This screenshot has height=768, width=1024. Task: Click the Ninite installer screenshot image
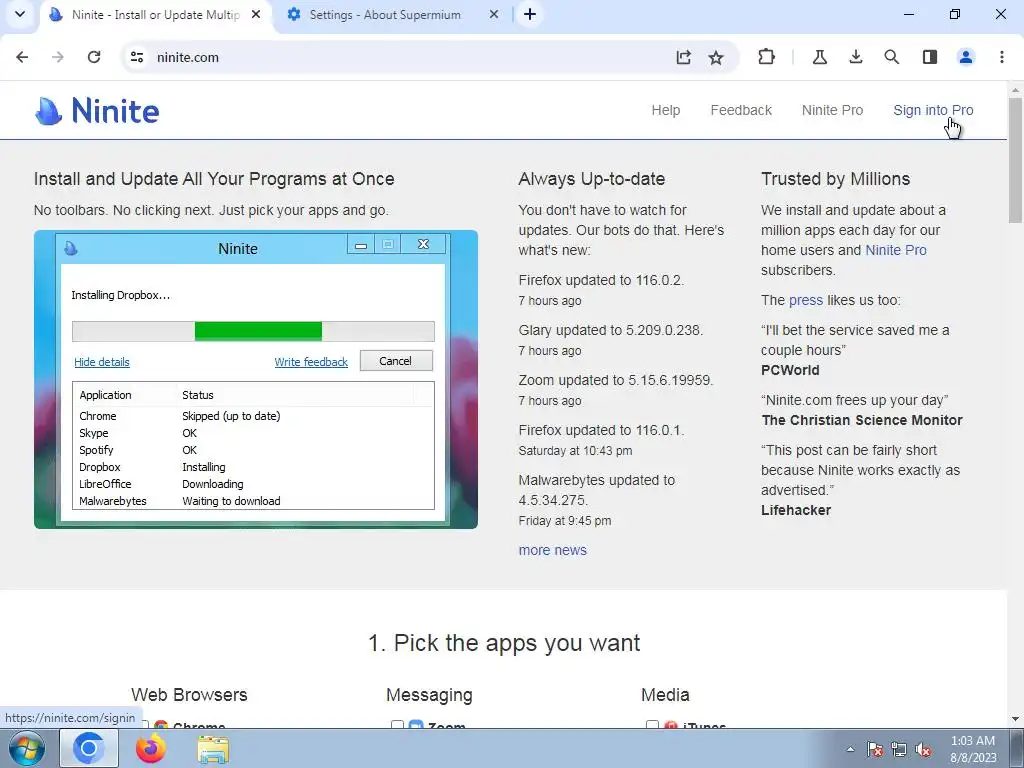click(x=256, y=379)
